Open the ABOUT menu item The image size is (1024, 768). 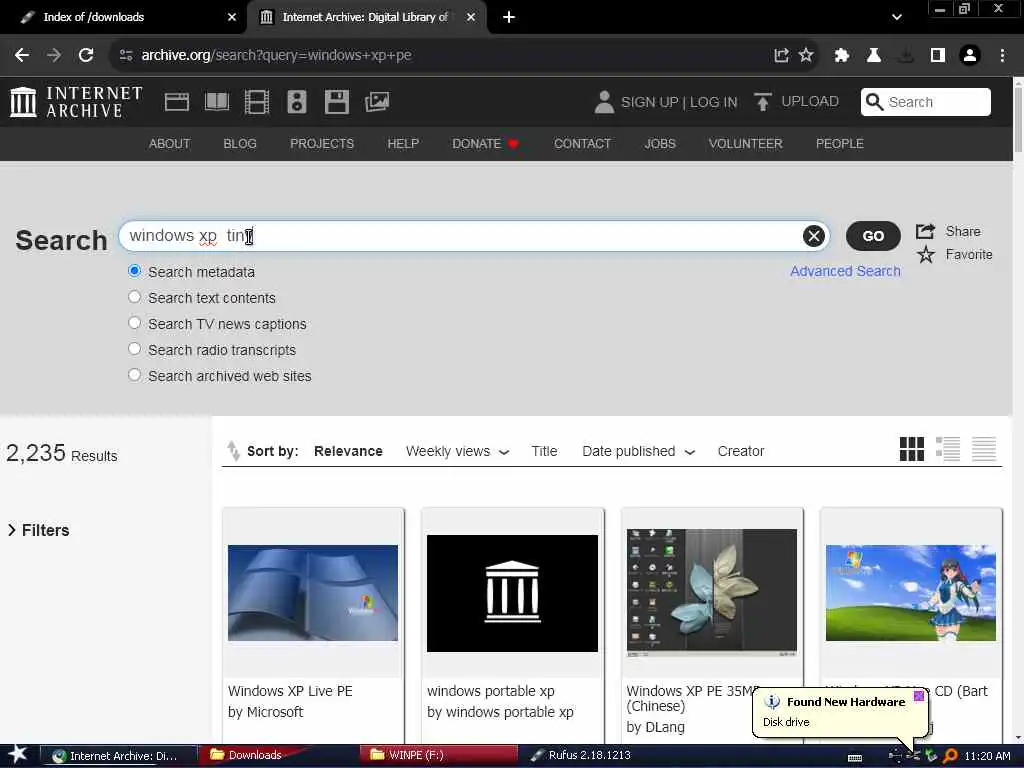click(x=169, y=144)
